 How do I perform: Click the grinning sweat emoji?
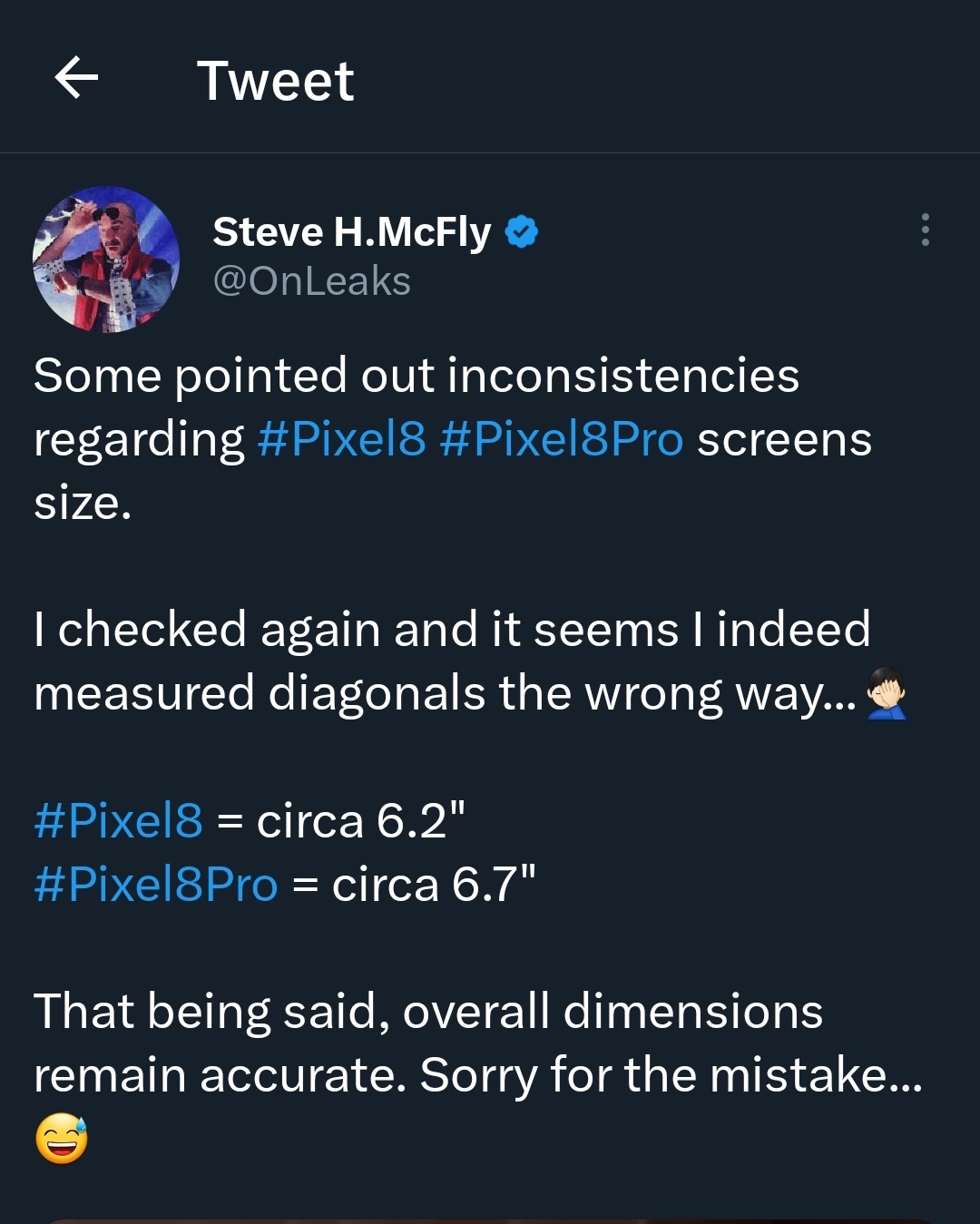point(62,1139)
